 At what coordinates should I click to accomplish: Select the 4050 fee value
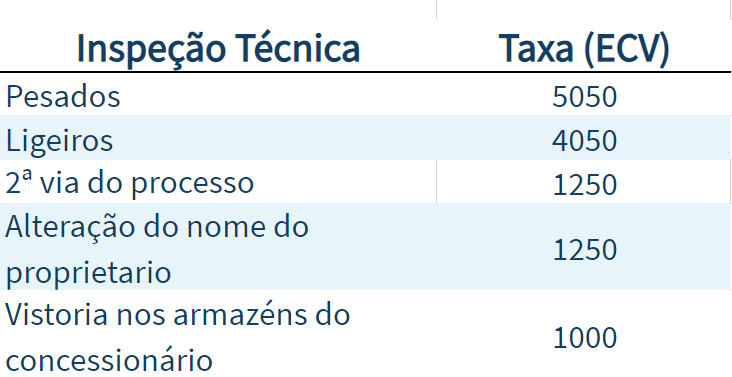pos(584,141)
